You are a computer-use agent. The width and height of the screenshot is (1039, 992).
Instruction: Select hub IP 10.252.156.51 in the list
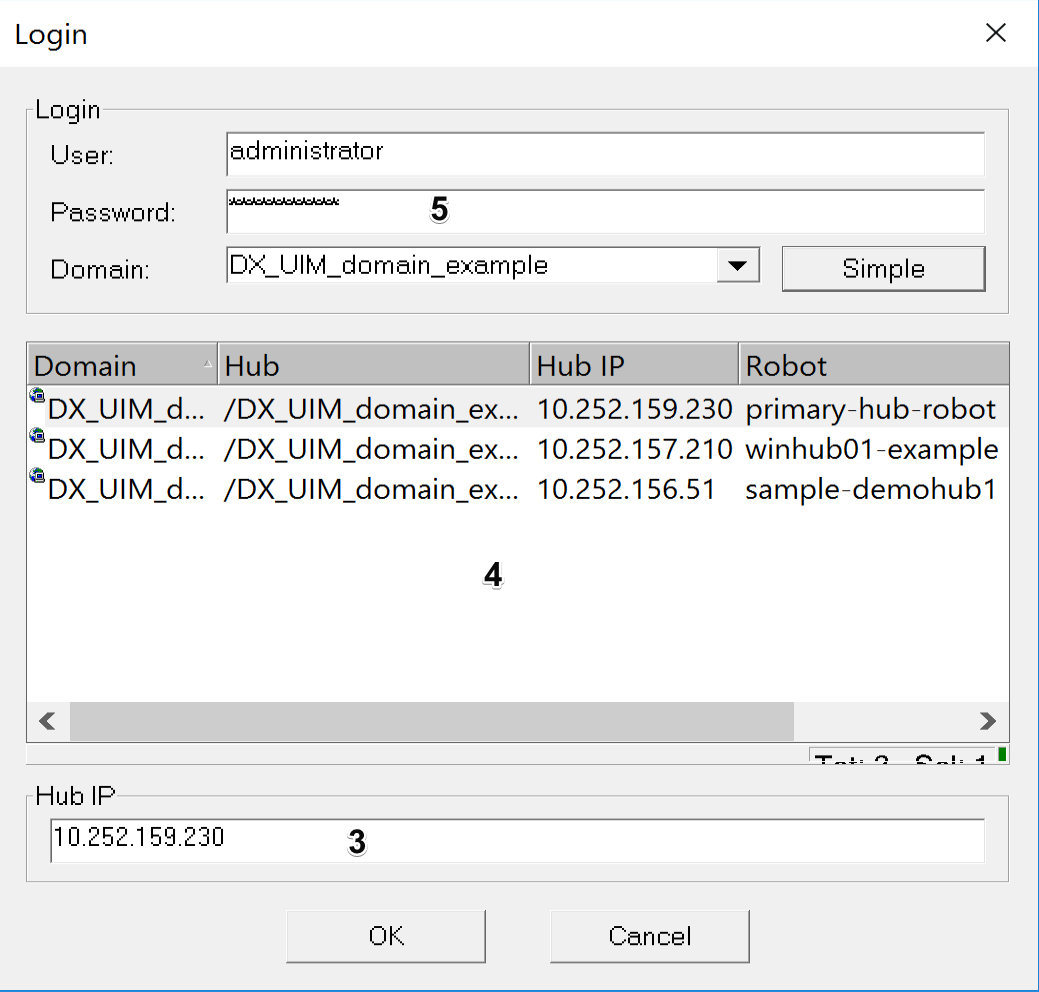pyautogui.click(x=626, y=490)
